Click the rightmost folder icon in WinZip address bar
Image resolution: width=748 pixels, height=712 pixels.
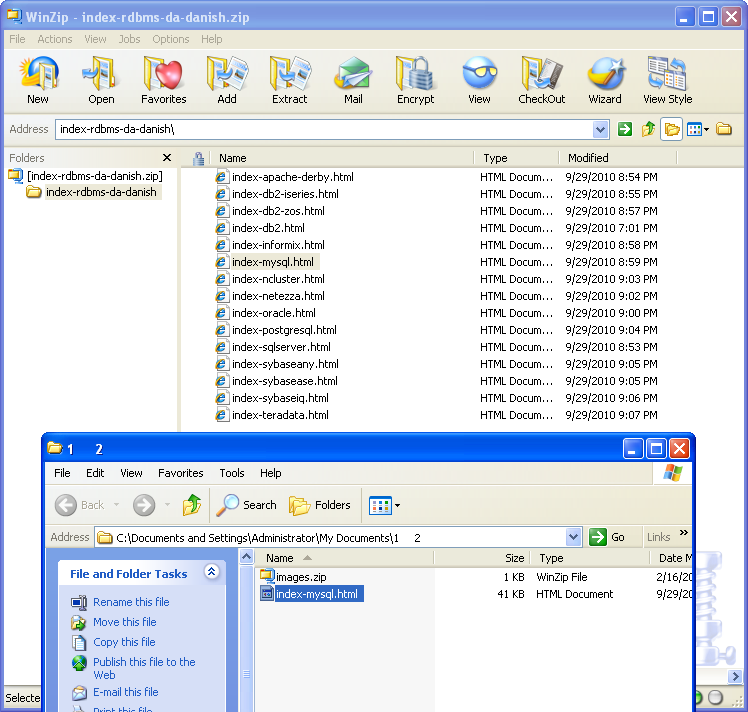(x=724, y=129)
